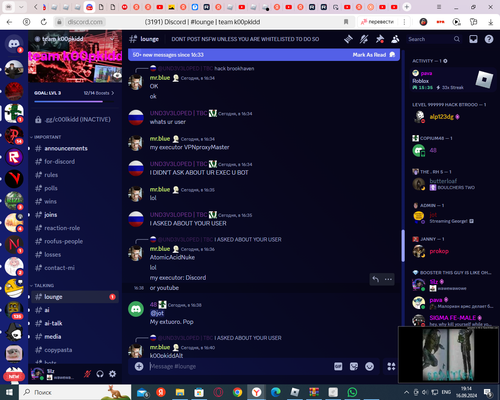Open the Windows Start menu
Screen dimensions: 500x400
pyautogui.click(x=9, y=392)
